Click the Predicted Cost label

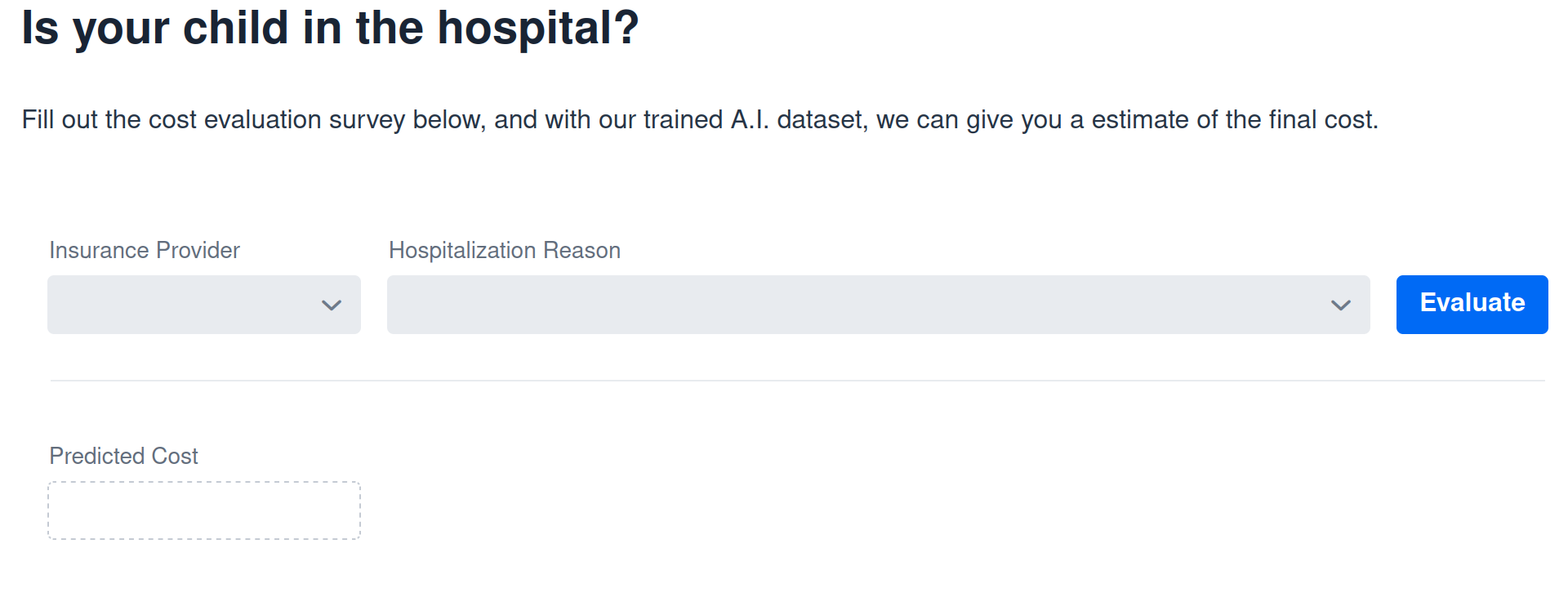(123, 456)
